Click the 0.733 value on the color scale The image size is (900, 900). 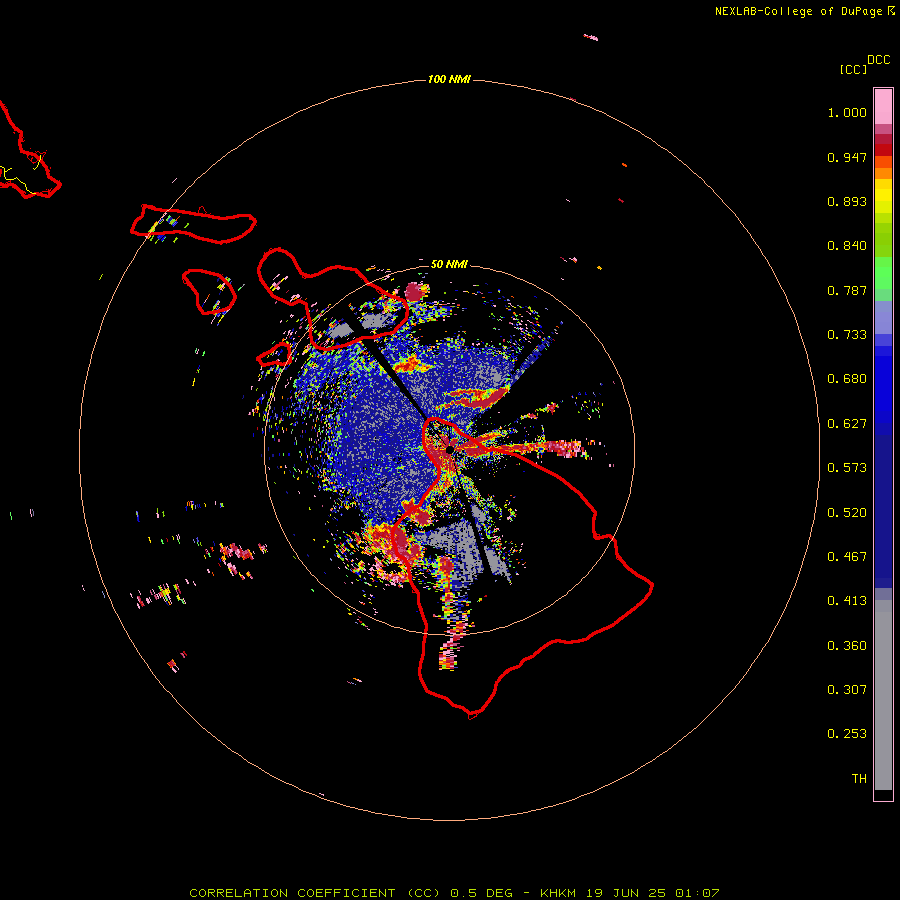click(847, 335)
